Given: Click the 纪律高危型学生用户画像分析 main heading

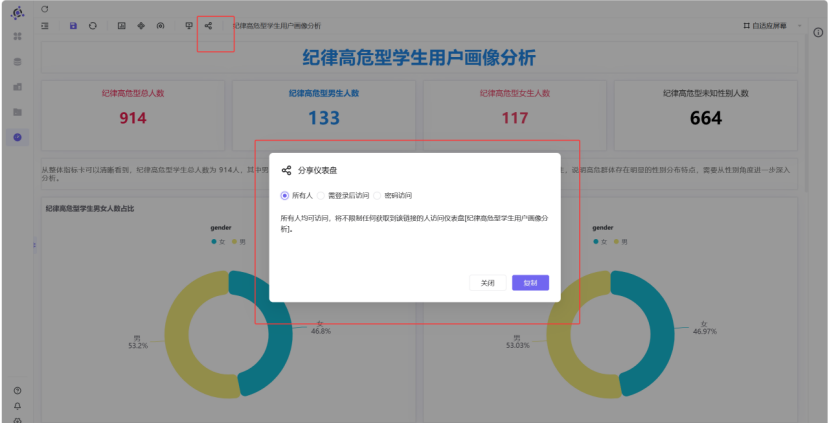Looking at the screenshot, I should coord(419,57).
